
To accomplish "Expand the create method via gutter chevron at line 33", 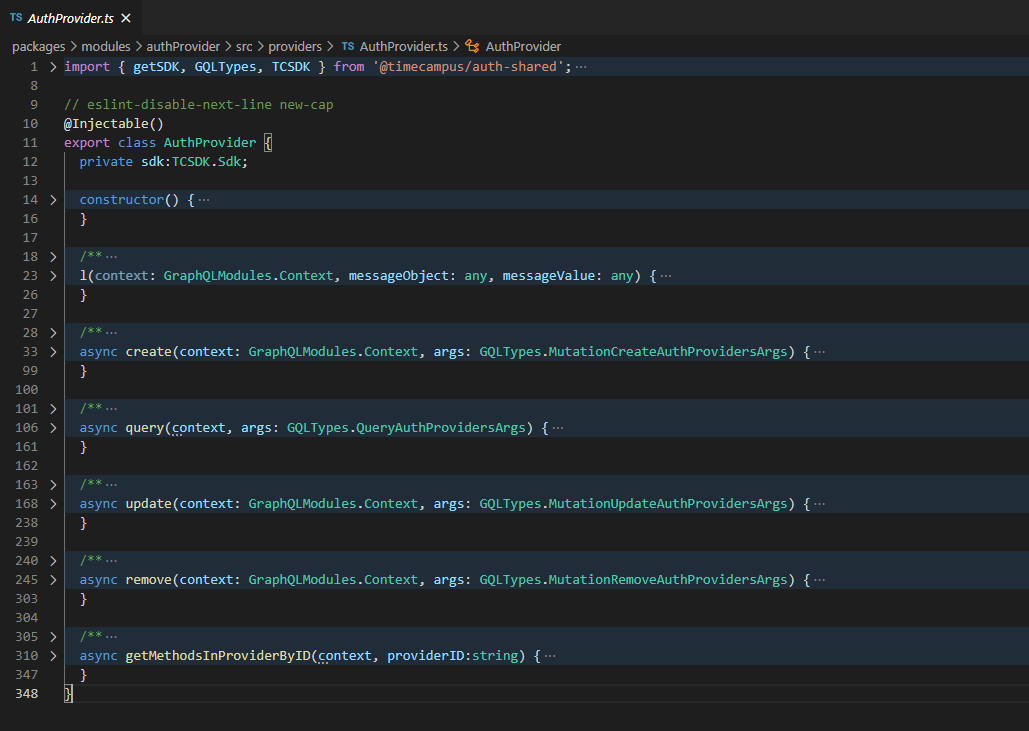I will coord(52,351).
